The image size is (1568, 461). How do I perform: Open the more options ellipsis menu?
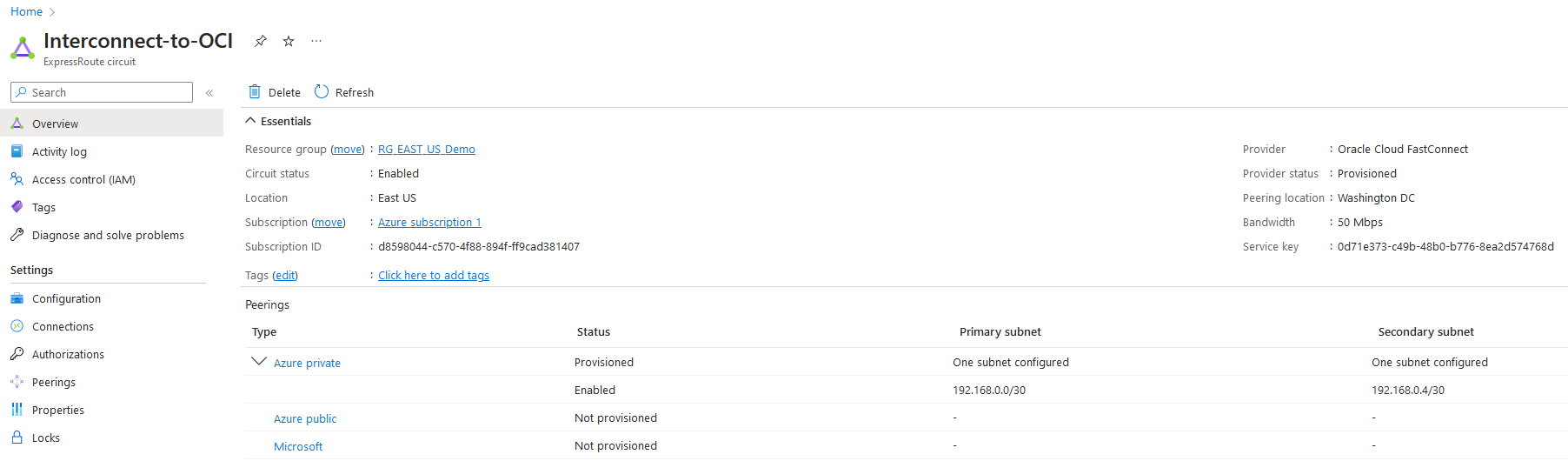pos(316,41)
